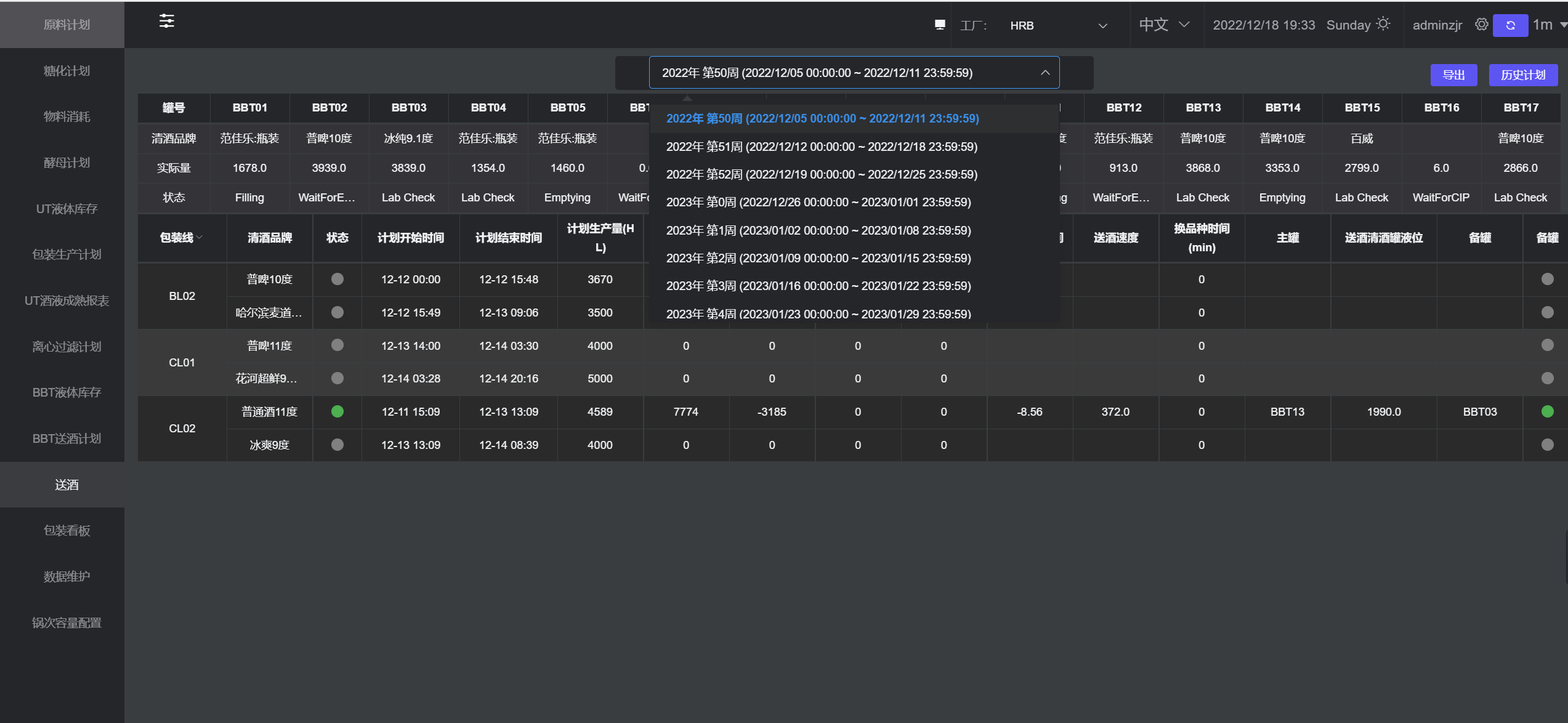Open 包装看板 in the sidebar
The height and width of the screenshot is (723, 1568).
coord(62,530)
